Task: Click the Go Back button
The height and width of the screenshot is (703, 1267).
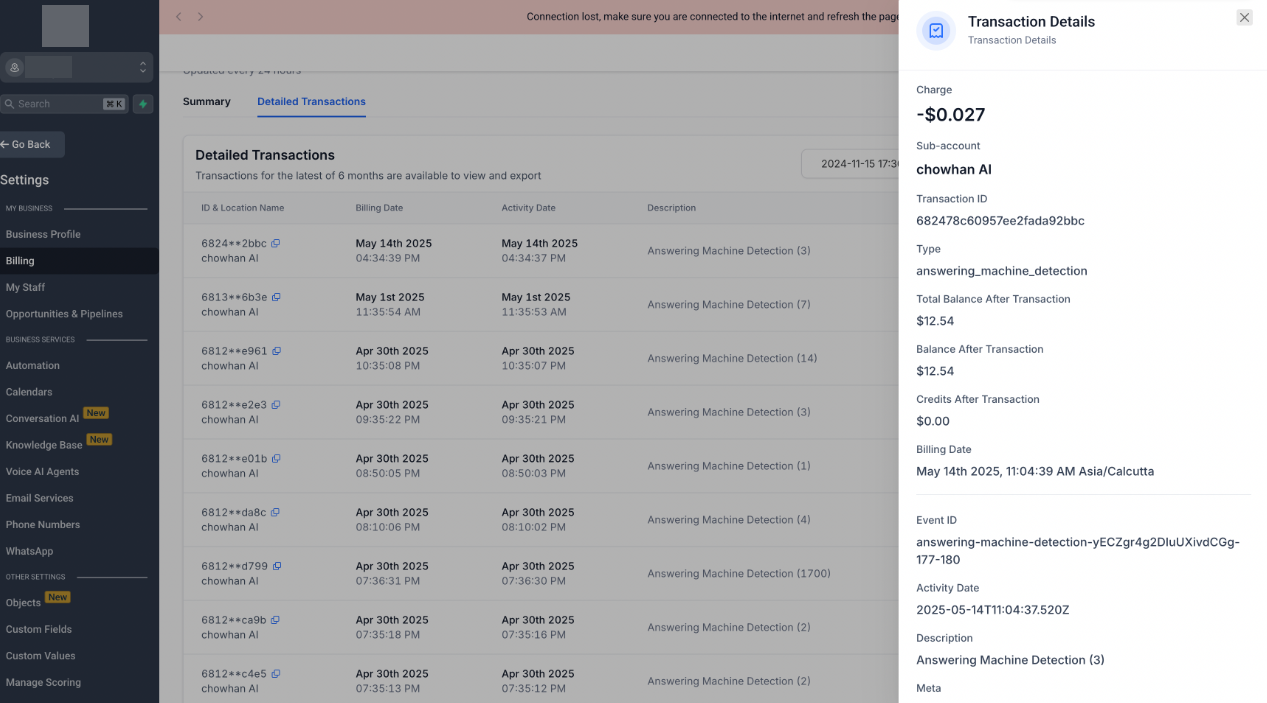Action: [30, 144]
